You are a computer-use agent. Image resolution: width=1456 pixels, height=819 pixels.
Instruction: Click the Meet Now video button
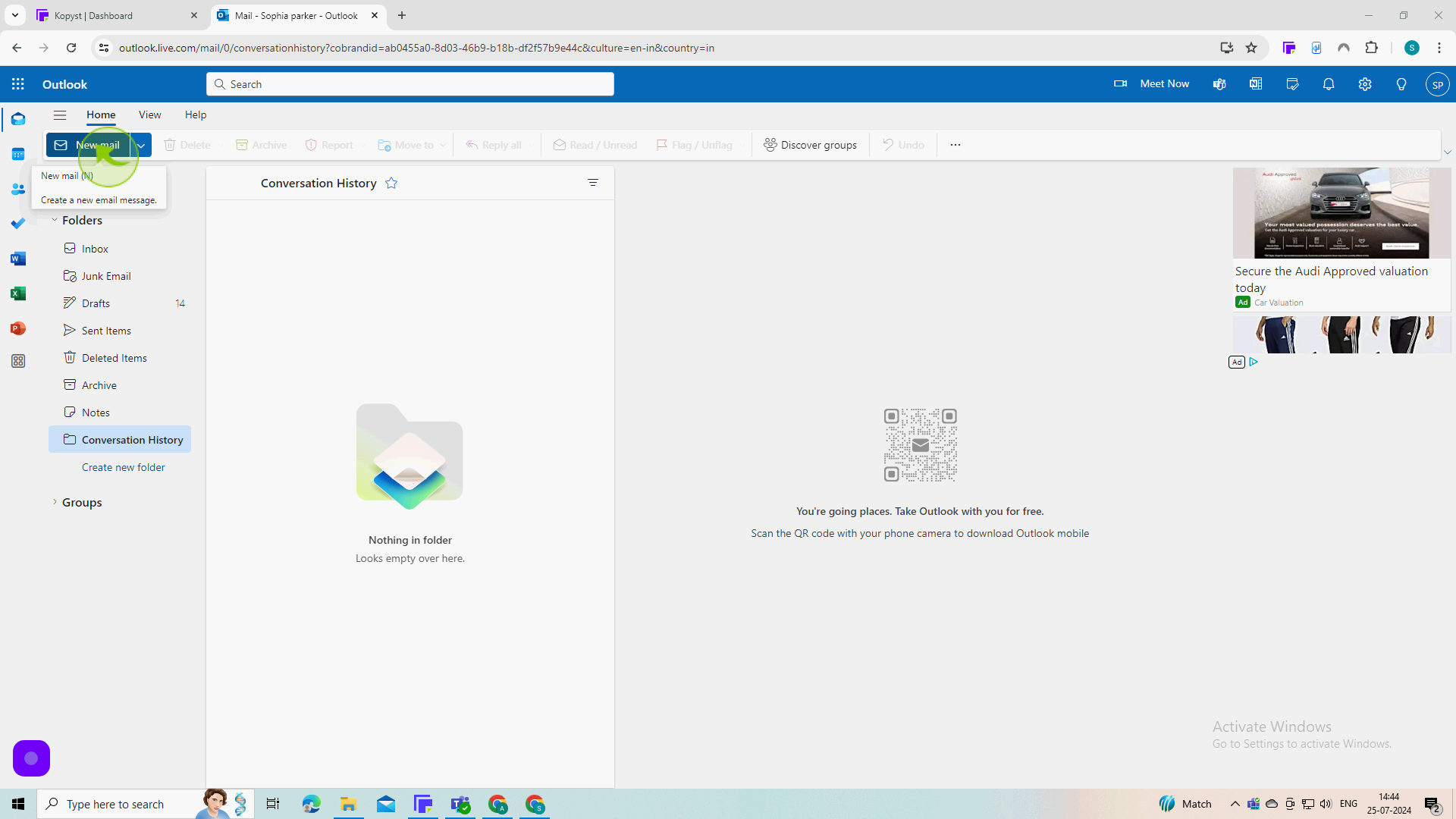pos(1151,84)
